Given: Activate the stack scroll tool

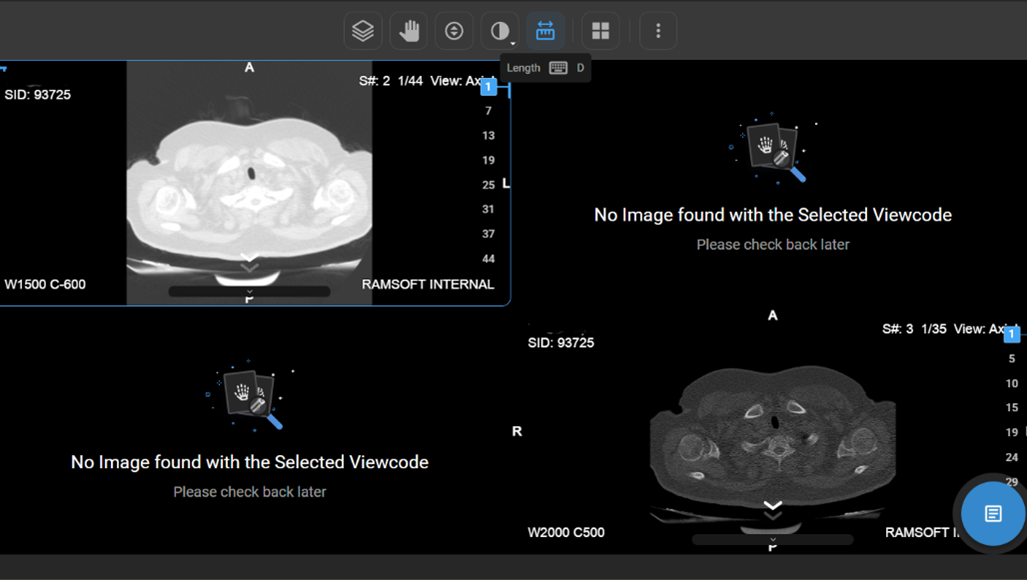Looking at the screenshot, I should point(454,31).
